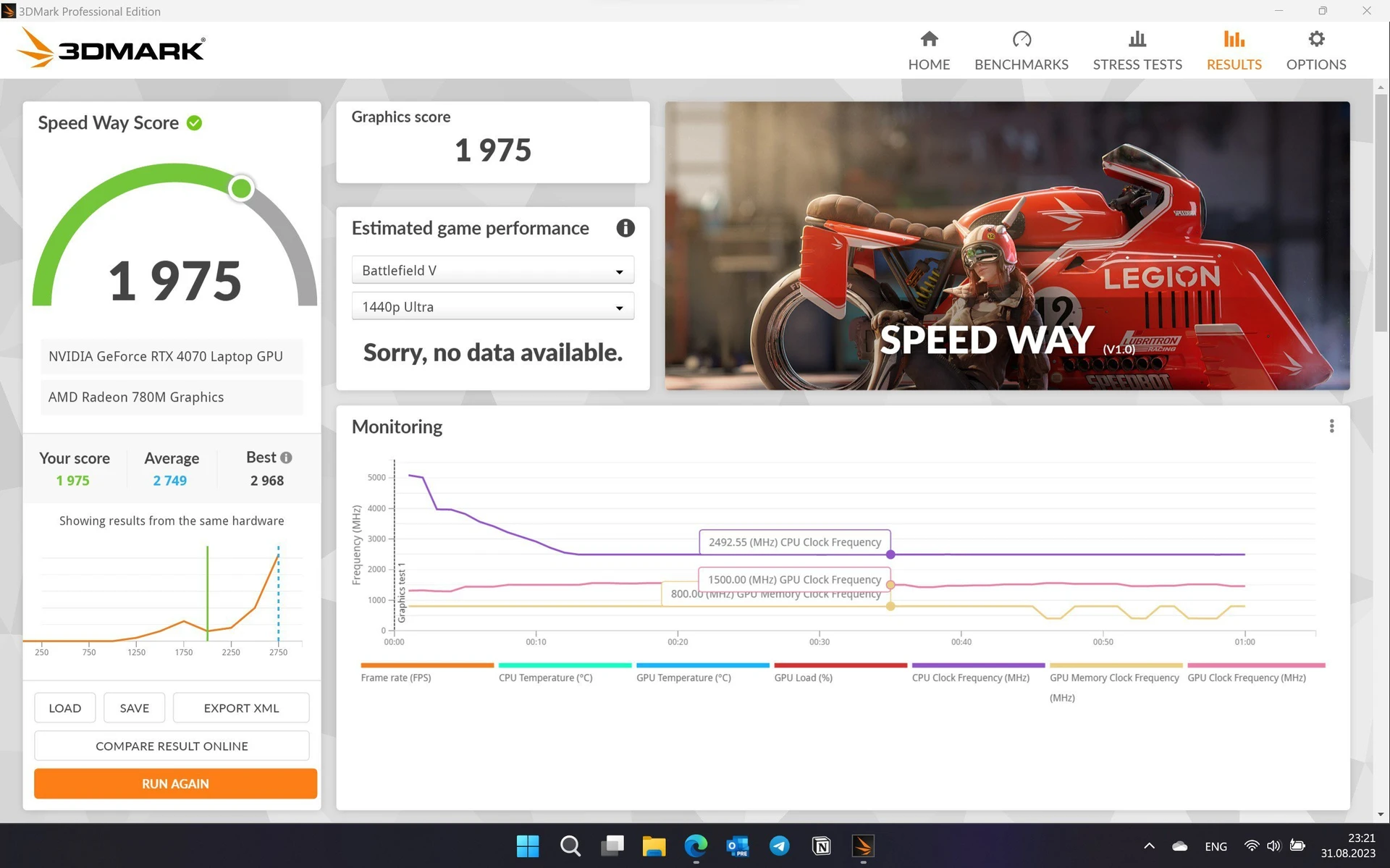Click the OneDrive cloud tray icon

(1179, 846)
